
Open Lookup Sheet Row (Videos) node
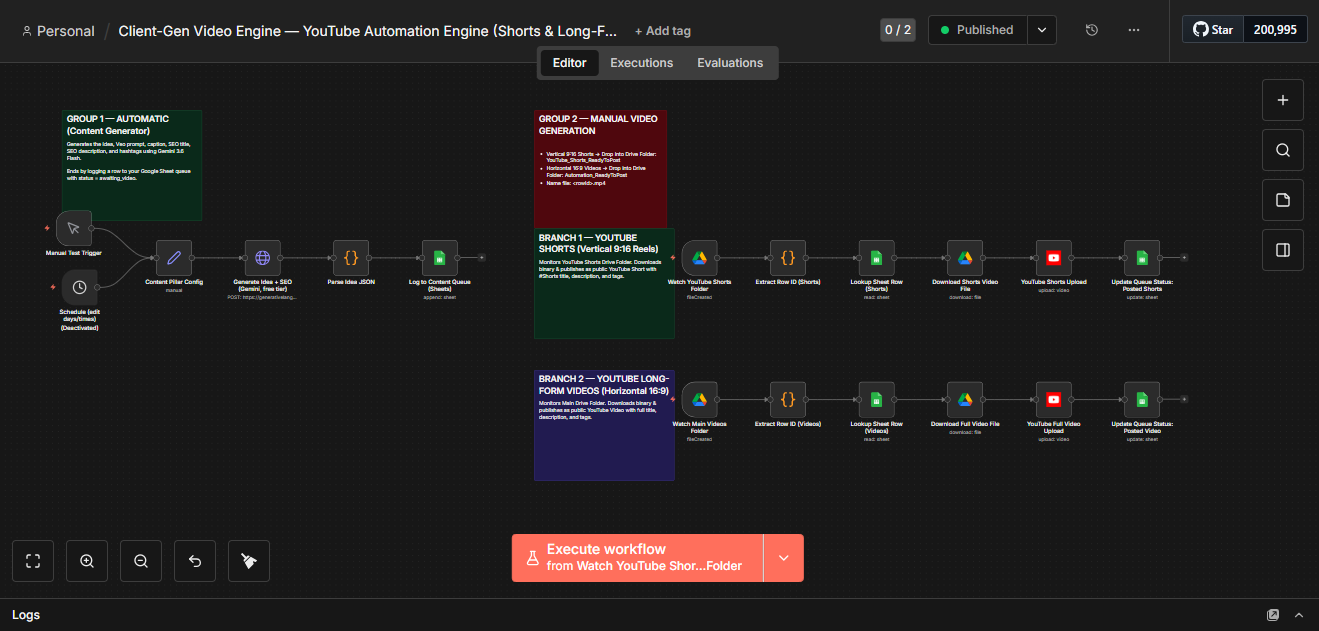[x=876, y=399]
